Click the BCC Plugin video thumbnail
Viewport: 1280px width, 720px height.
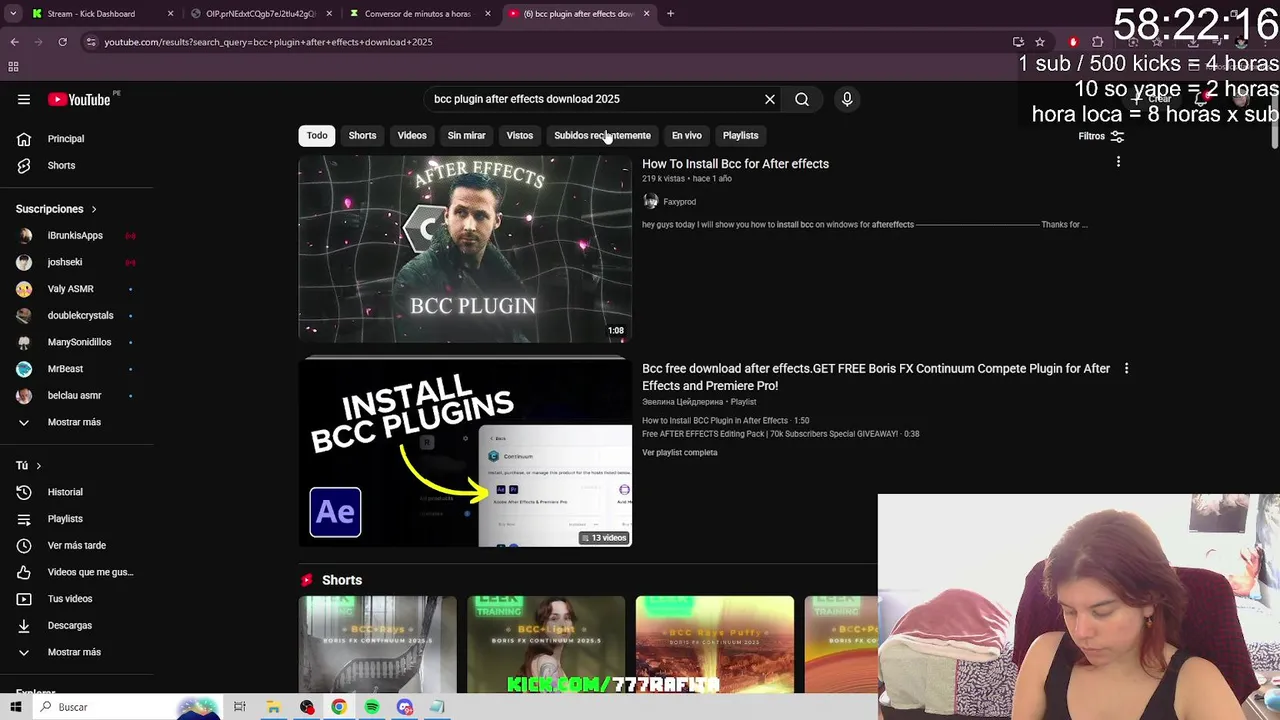click(465, 249)
